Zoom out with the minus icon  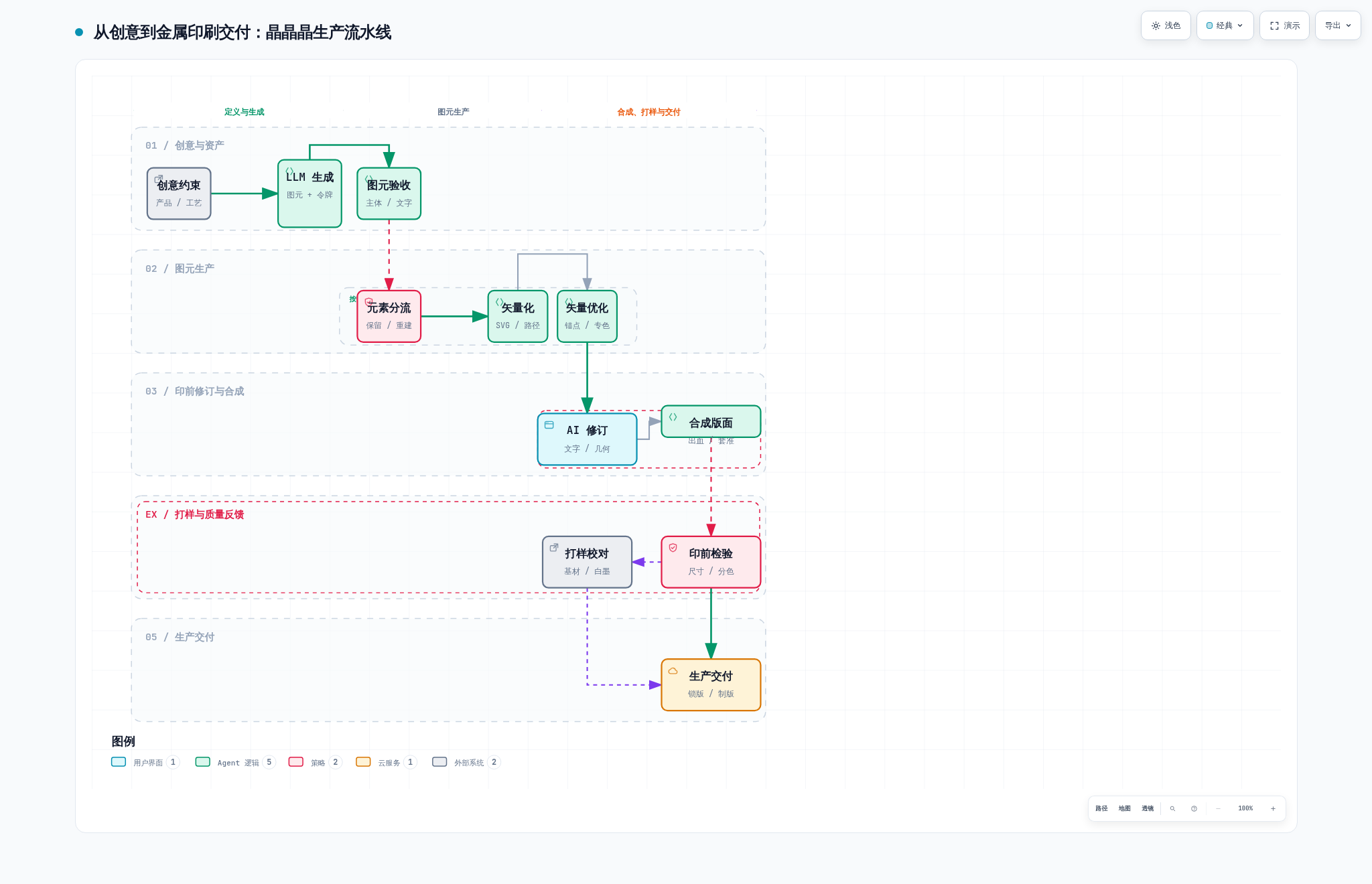point(1218,808)
